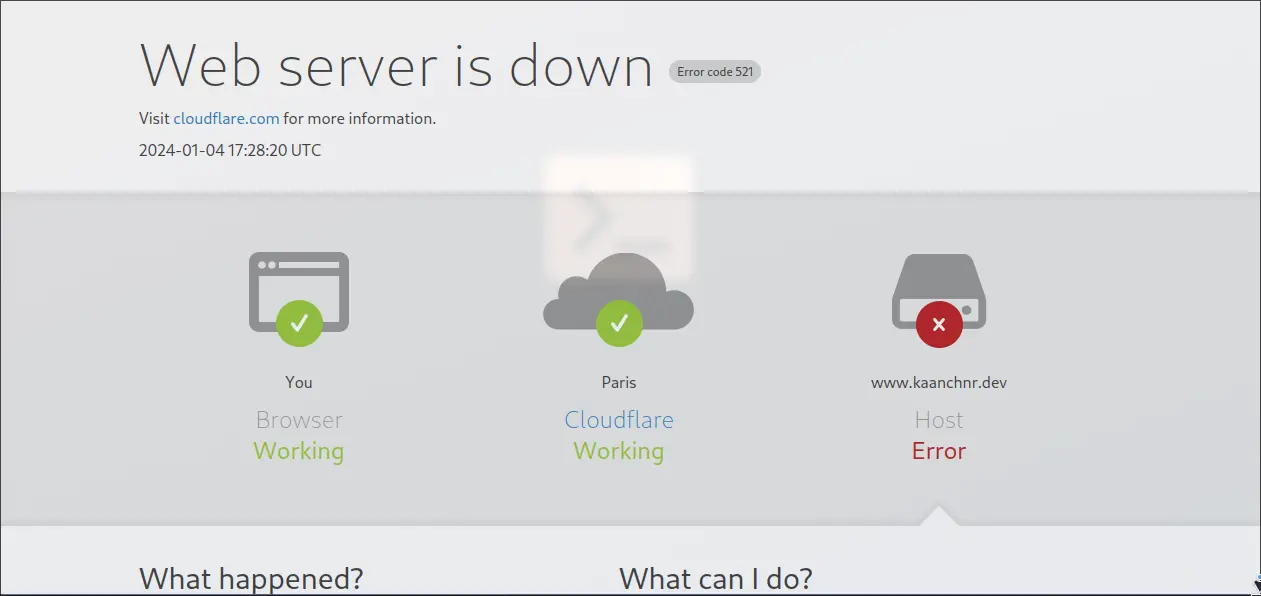The height and width of the screenshot is (596, 1261).
Task: Click the www.kaanchnr.dev host name
Action: [x=939, y=382]
